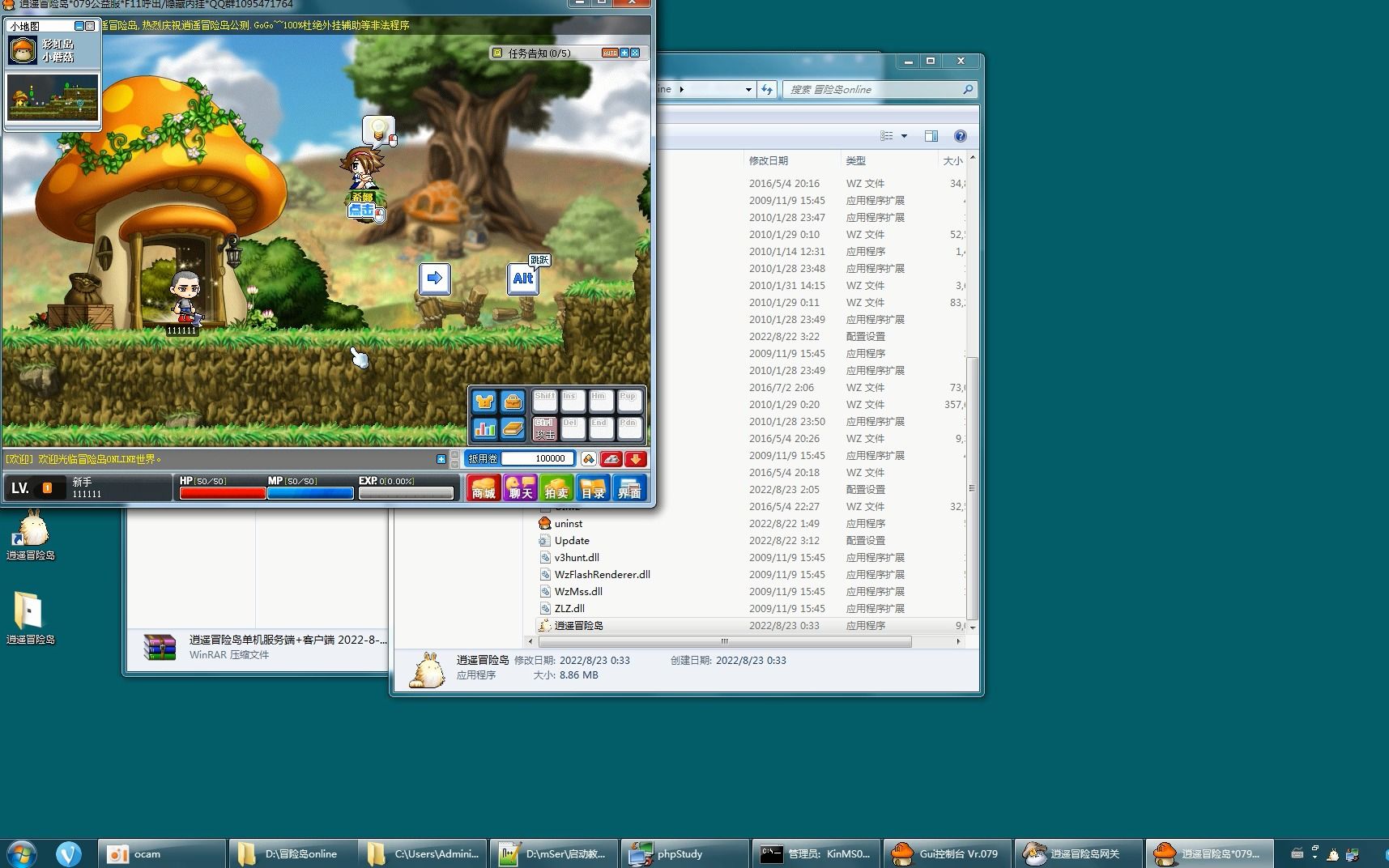Open the 商城 cash shop button
This screenshot has width=1389, height=868.
click(484, 488)
